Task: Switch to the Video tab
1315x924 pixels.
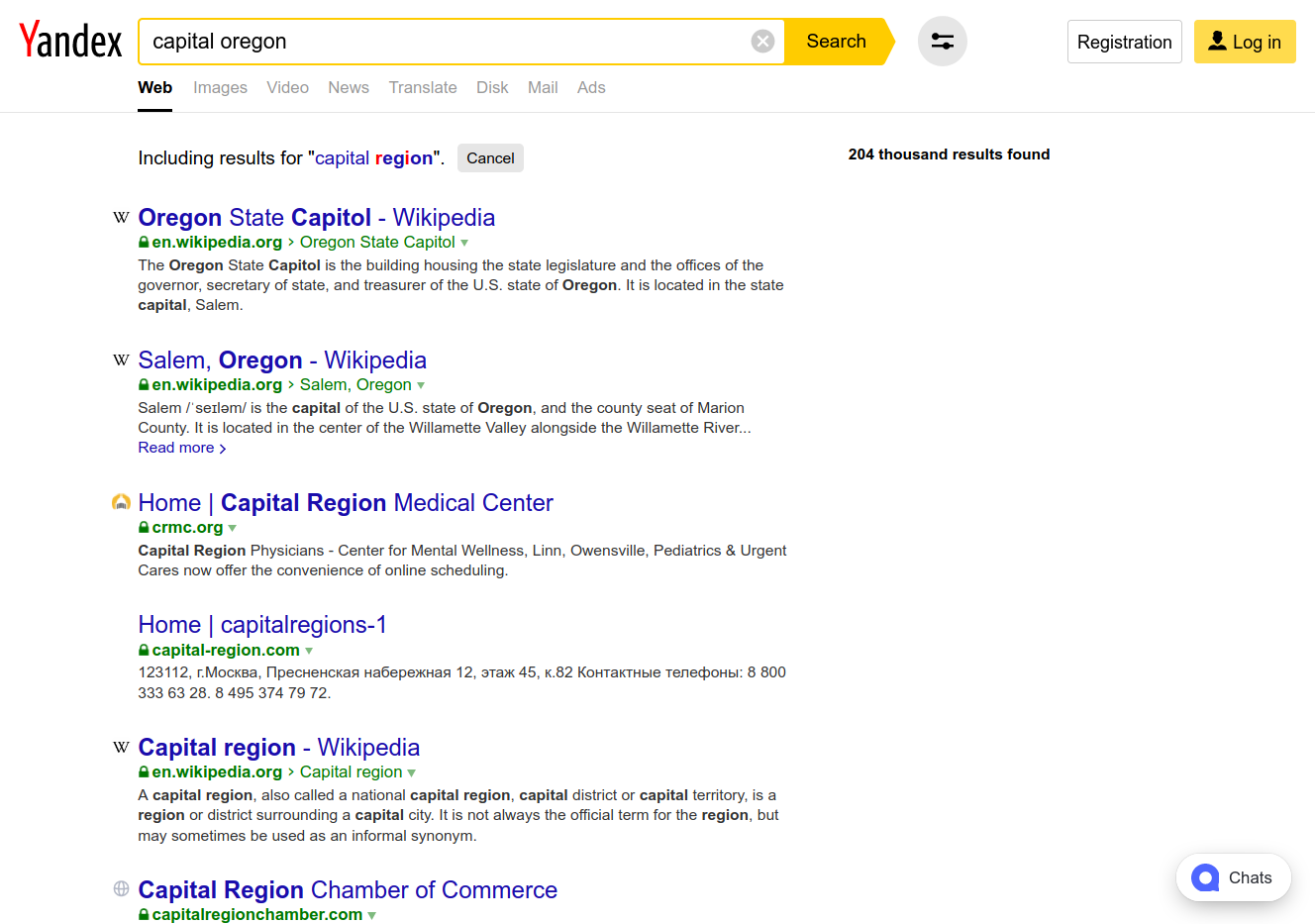Action: 287,87
